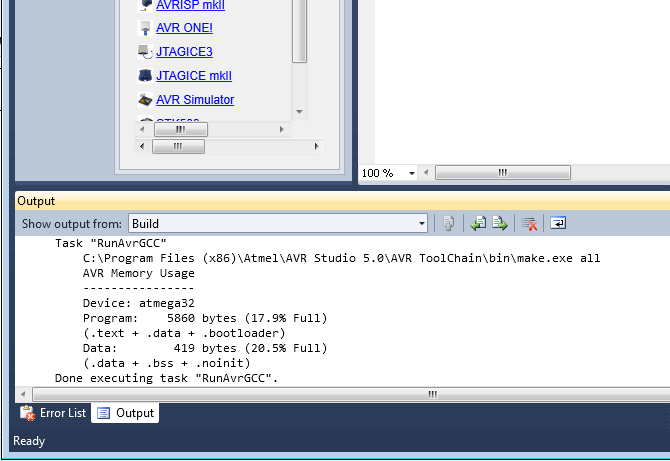Click the 'Data: 419 bytes' output line
Viewport: 670px width, 461px height.
(205, 348)
